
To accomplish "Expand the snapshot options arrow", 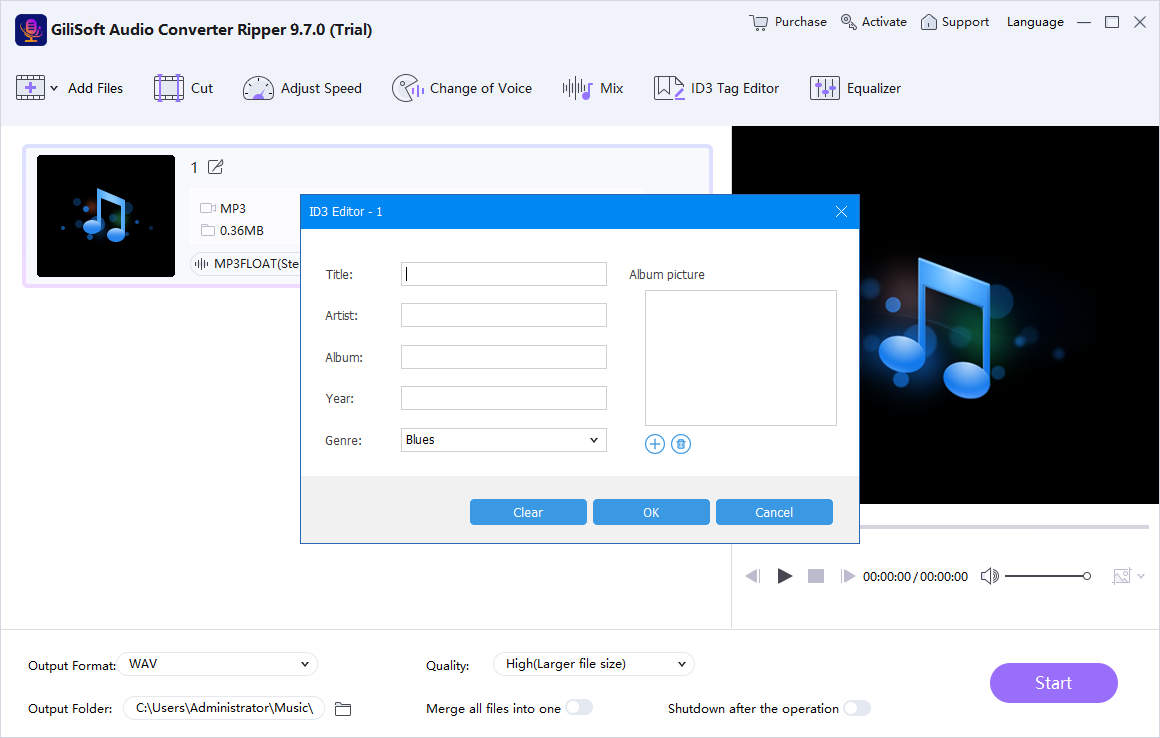I will 1141,576.
